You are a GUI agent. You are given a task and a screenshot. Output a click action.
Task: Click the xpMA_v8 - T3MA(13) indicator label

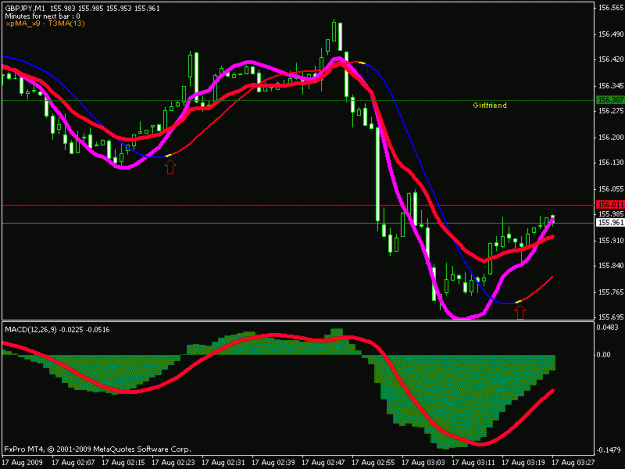(x=45, y=23)
